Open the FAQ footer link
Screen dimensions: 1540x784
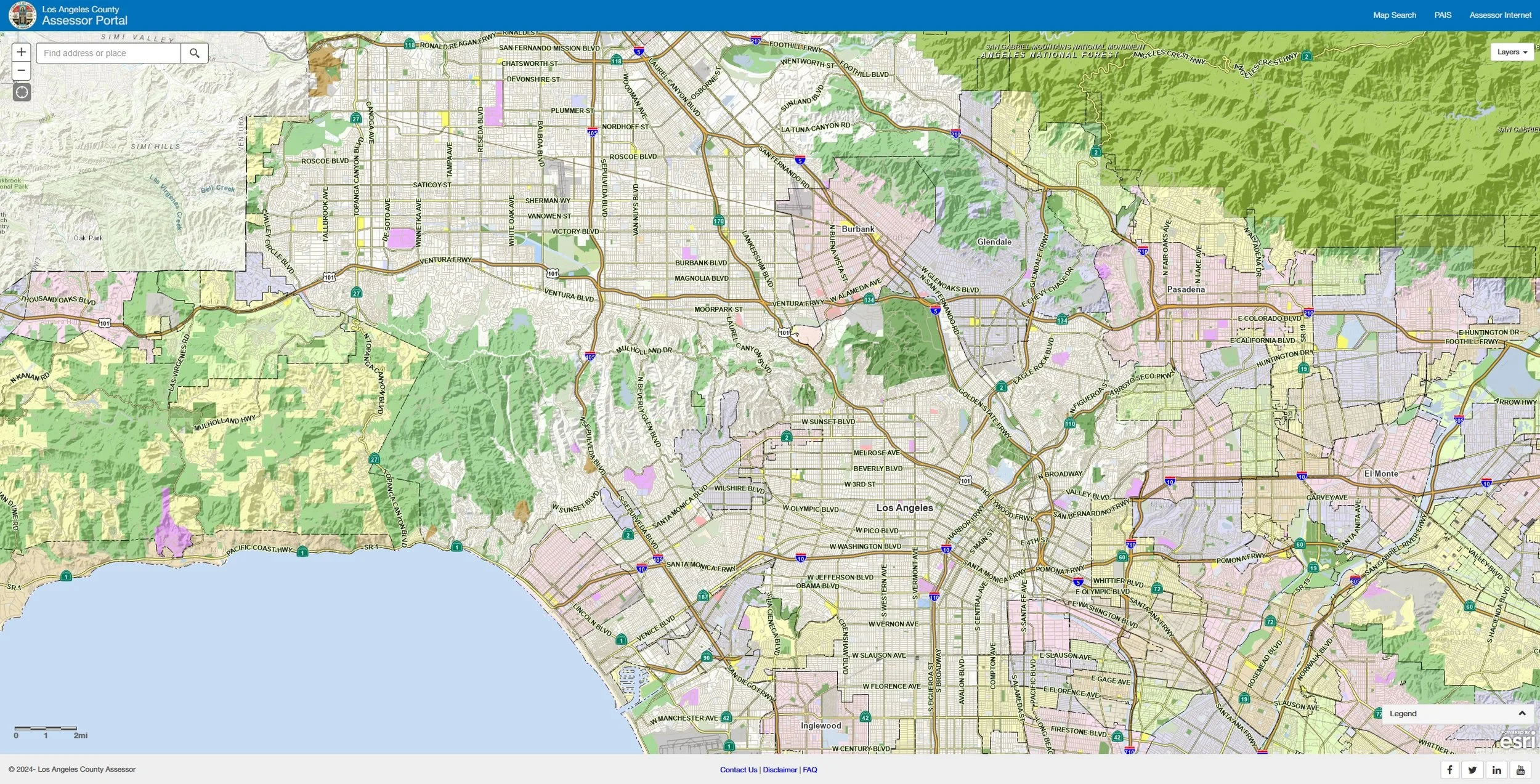pos(810,770)
